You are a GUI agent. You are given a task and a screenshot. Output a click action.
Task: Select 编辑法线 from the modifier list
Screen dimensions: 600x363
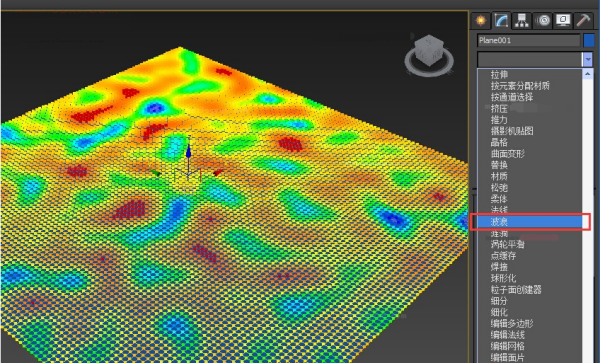point(507,335)
